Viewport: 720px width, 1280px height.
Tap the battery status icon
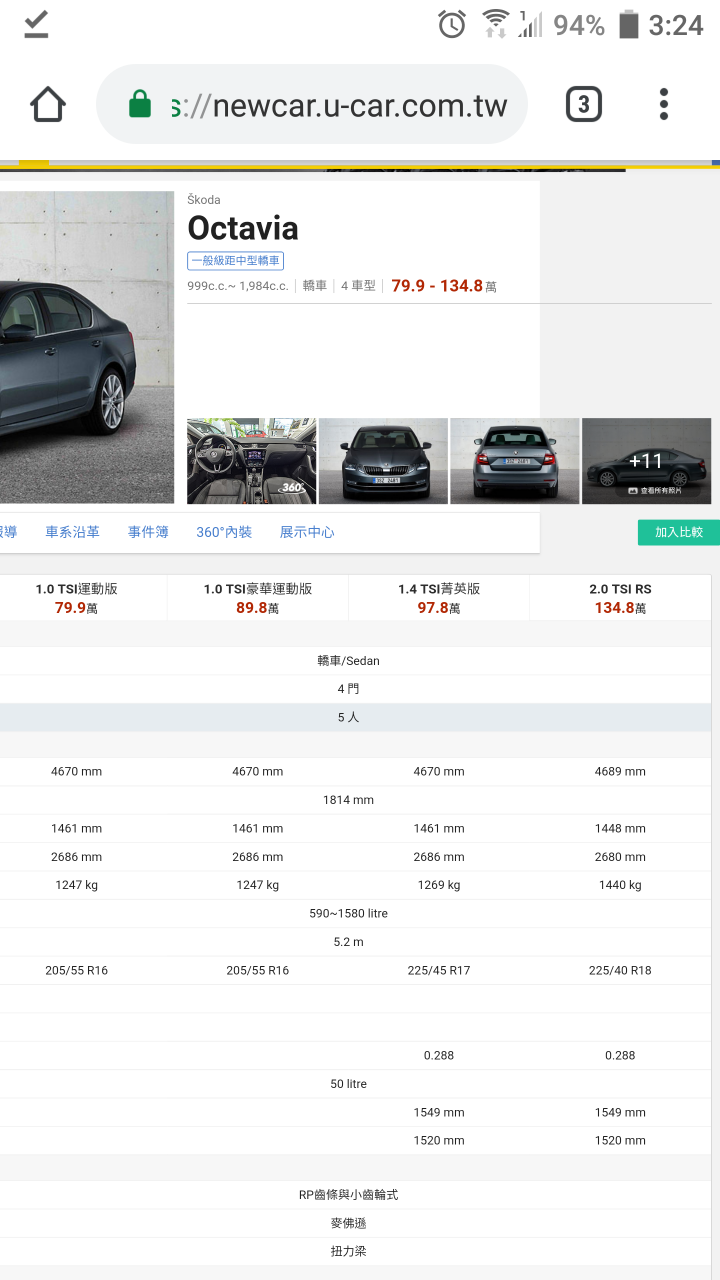[628, 24]
